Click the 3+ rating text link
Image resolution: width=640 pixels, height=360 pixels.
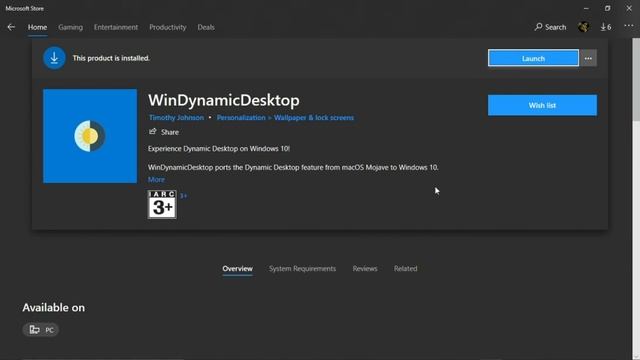[x=184, y=196]
